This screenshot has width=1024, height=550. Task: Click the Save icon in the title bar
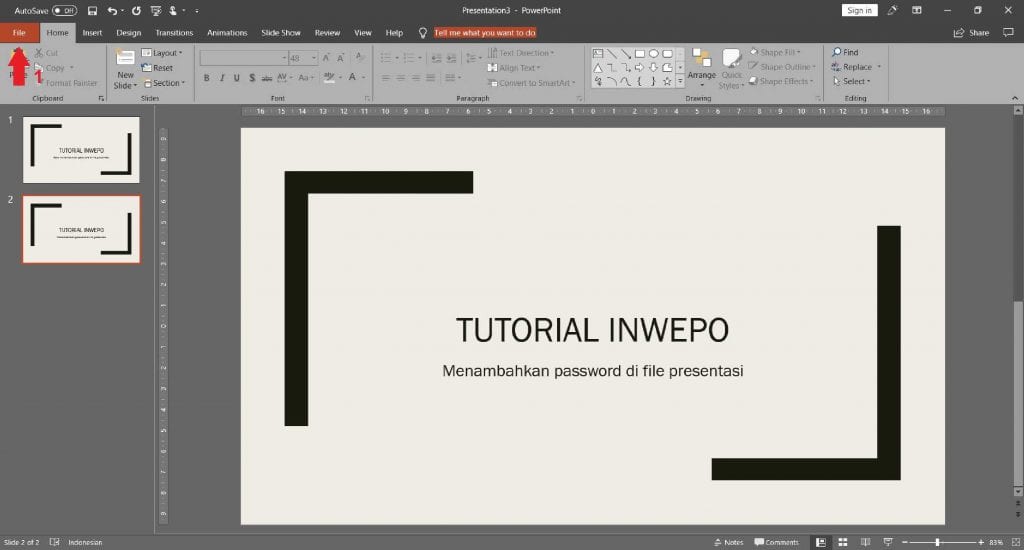point(92,10)
